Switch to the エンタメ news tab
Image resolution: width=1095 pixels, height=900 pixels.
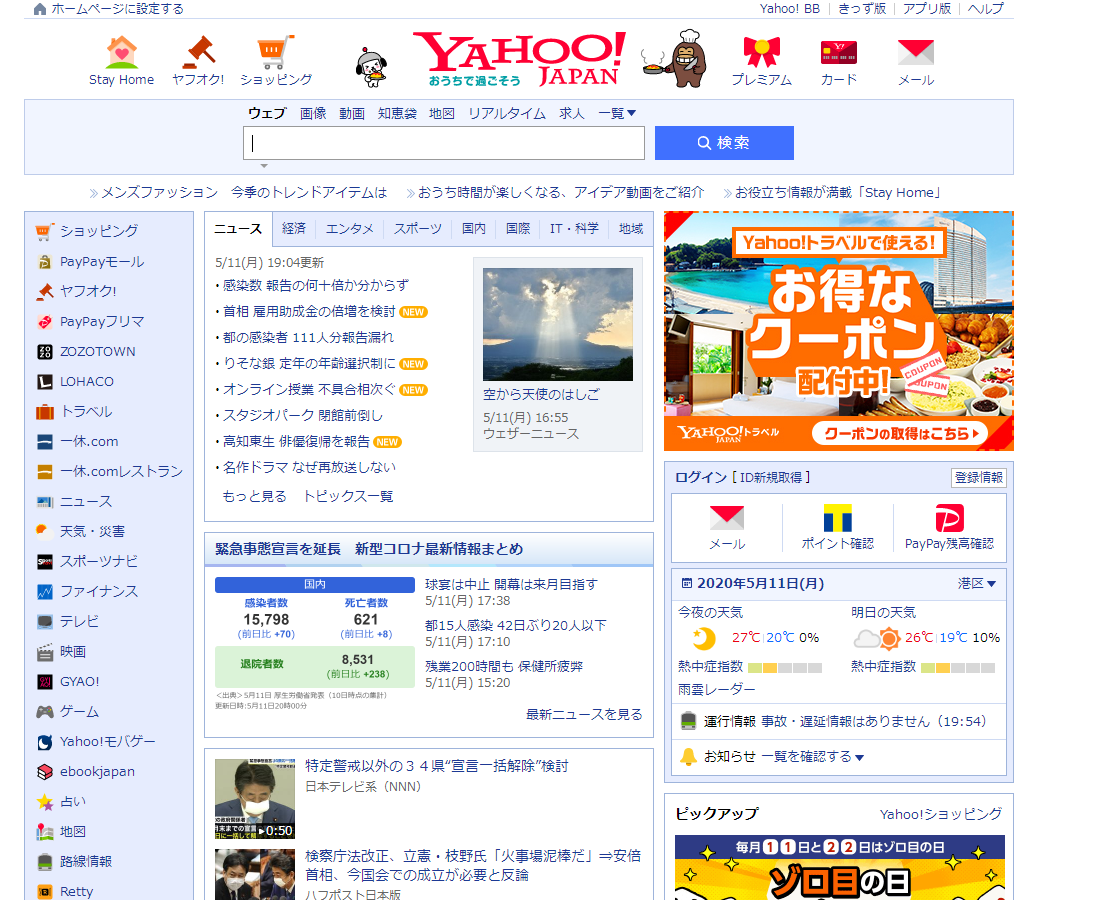(349, 228)
